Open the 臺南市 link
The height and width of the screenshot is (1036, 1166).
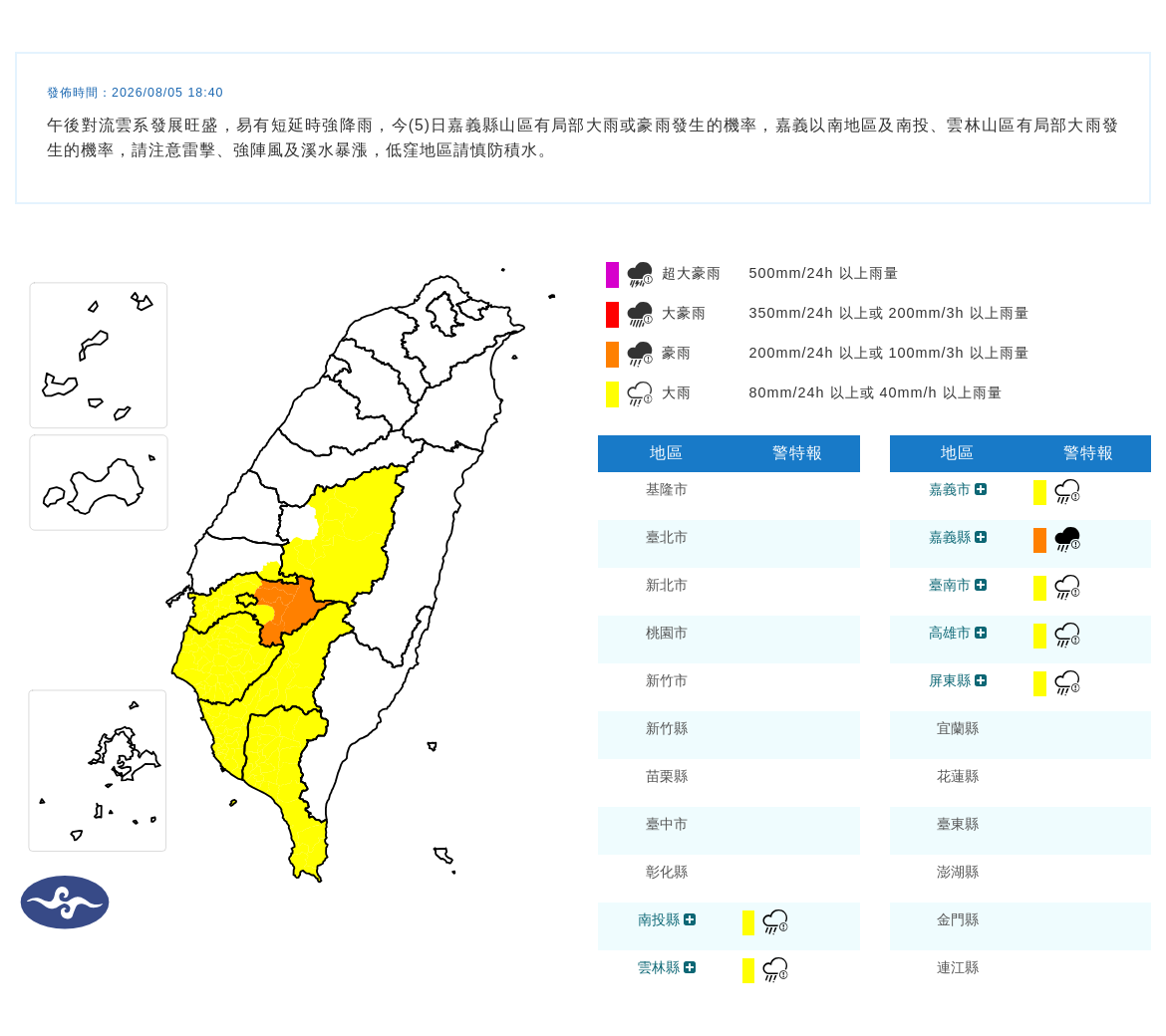point(950,586)
